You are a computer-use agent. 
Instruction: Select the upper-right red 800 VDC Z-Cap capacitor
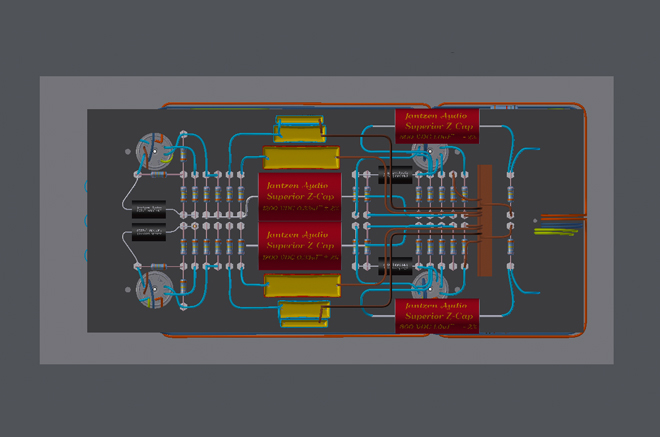437,126
